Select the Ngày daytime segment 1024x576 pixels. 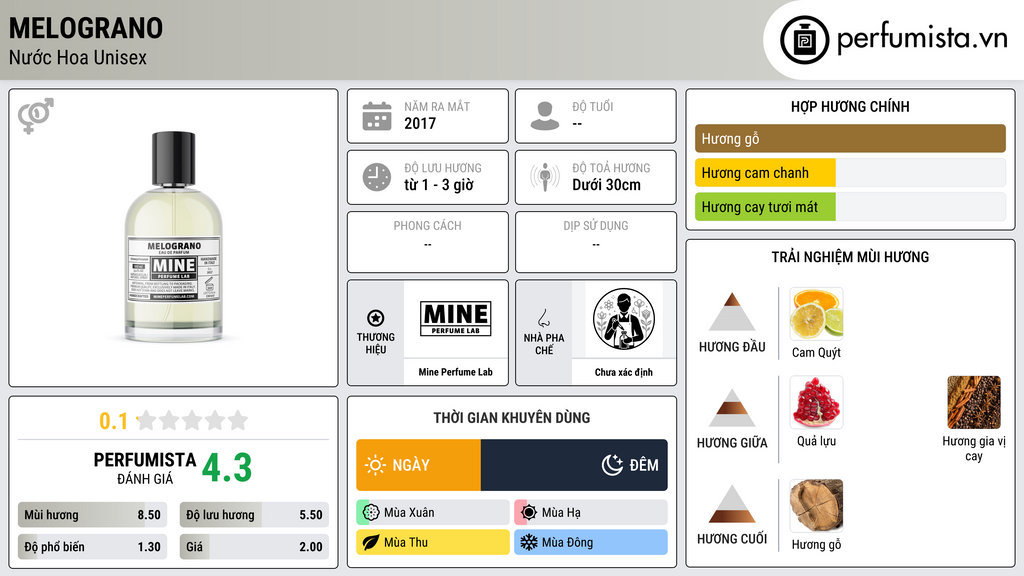419,465
